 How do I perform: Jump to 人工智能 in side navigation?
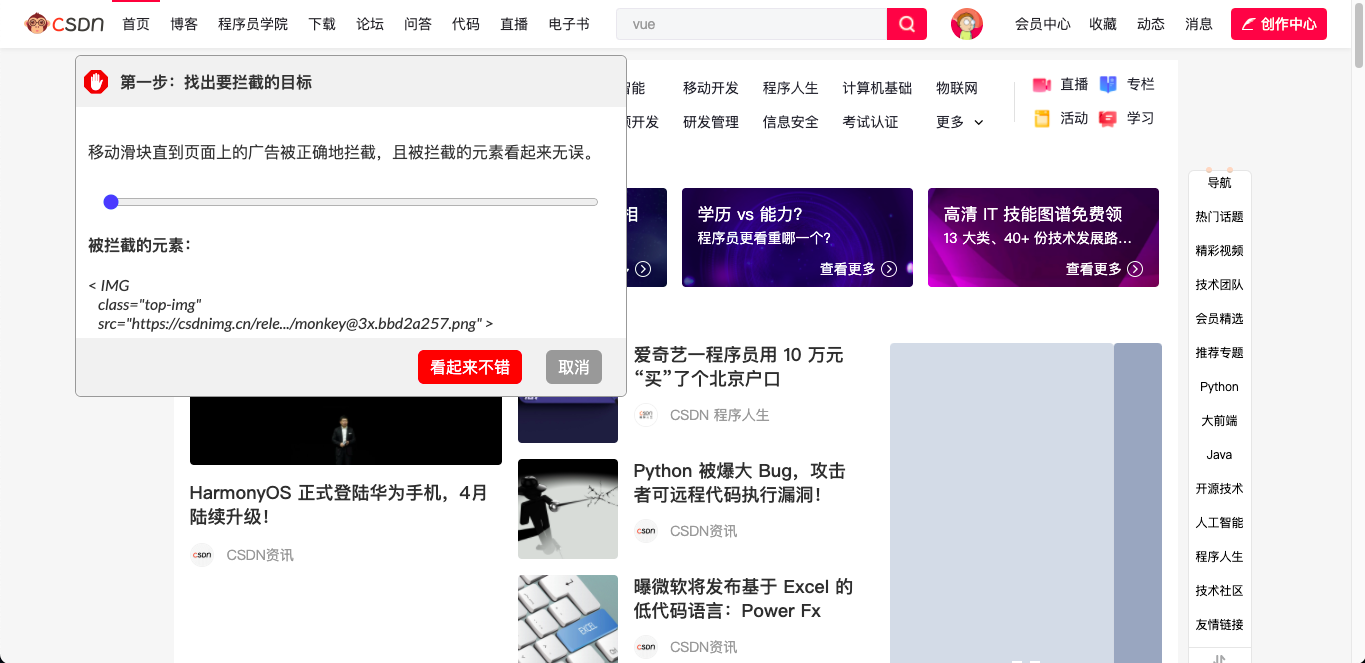[1219, 523]
